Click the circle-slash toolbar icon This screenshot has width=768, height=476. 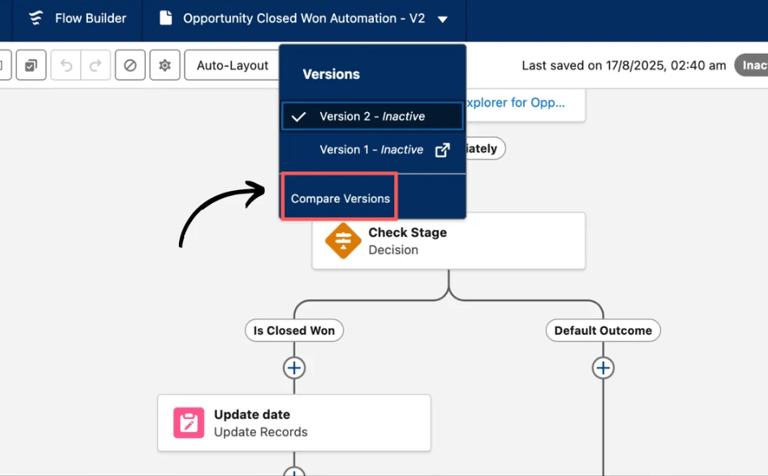click(x=130, y=66)
